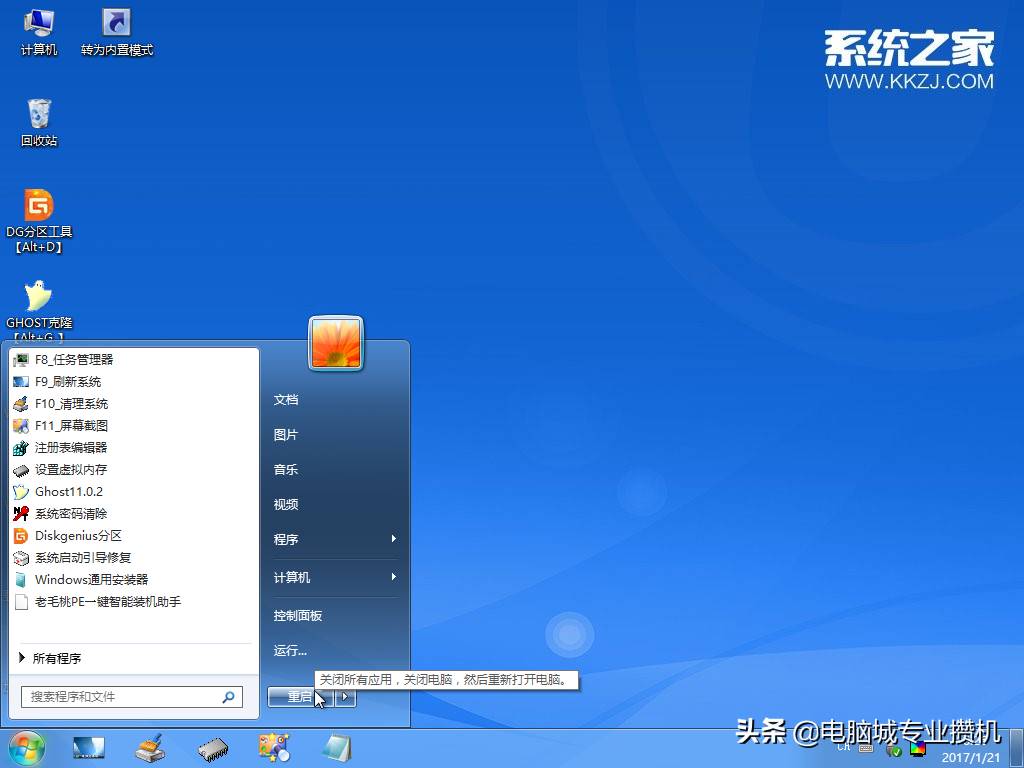The height and width of the screenshot is (768, 1024).
Task: Open the memory chip icon on the taskbar
Action: click(x=212, y=747)
